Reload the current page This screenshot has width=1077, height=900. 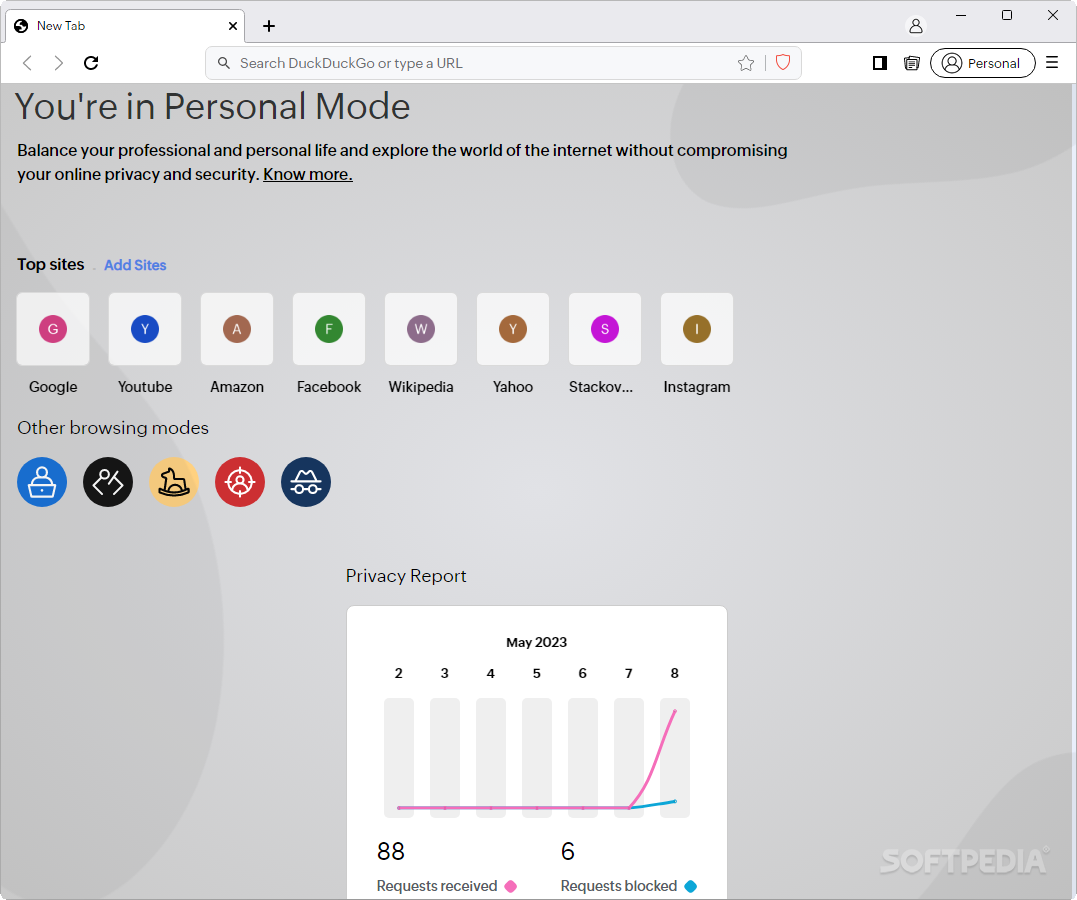(91, 63)
